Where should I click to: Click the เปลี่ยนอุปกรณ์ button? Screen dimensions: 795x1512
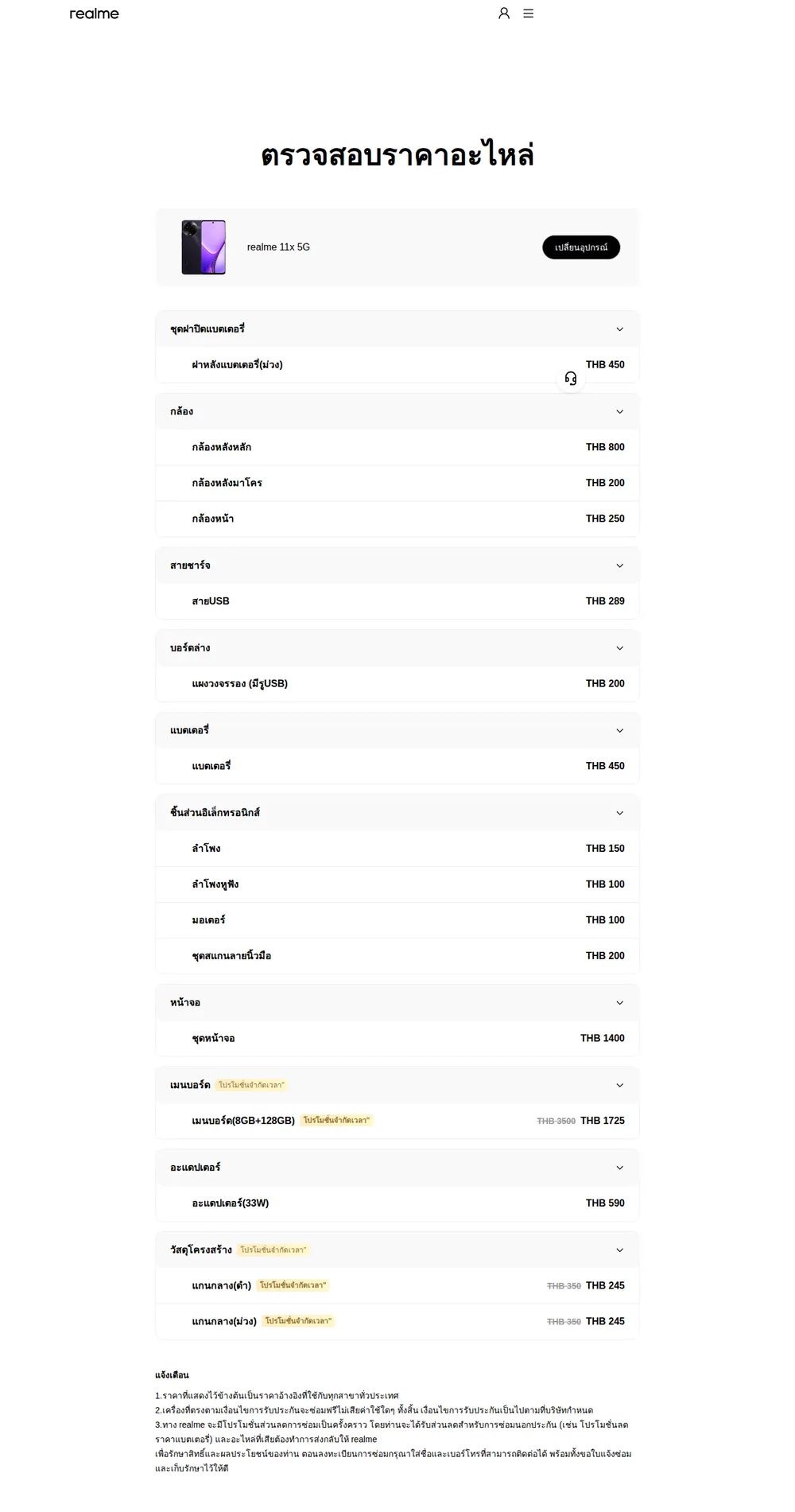click(581, 247)
